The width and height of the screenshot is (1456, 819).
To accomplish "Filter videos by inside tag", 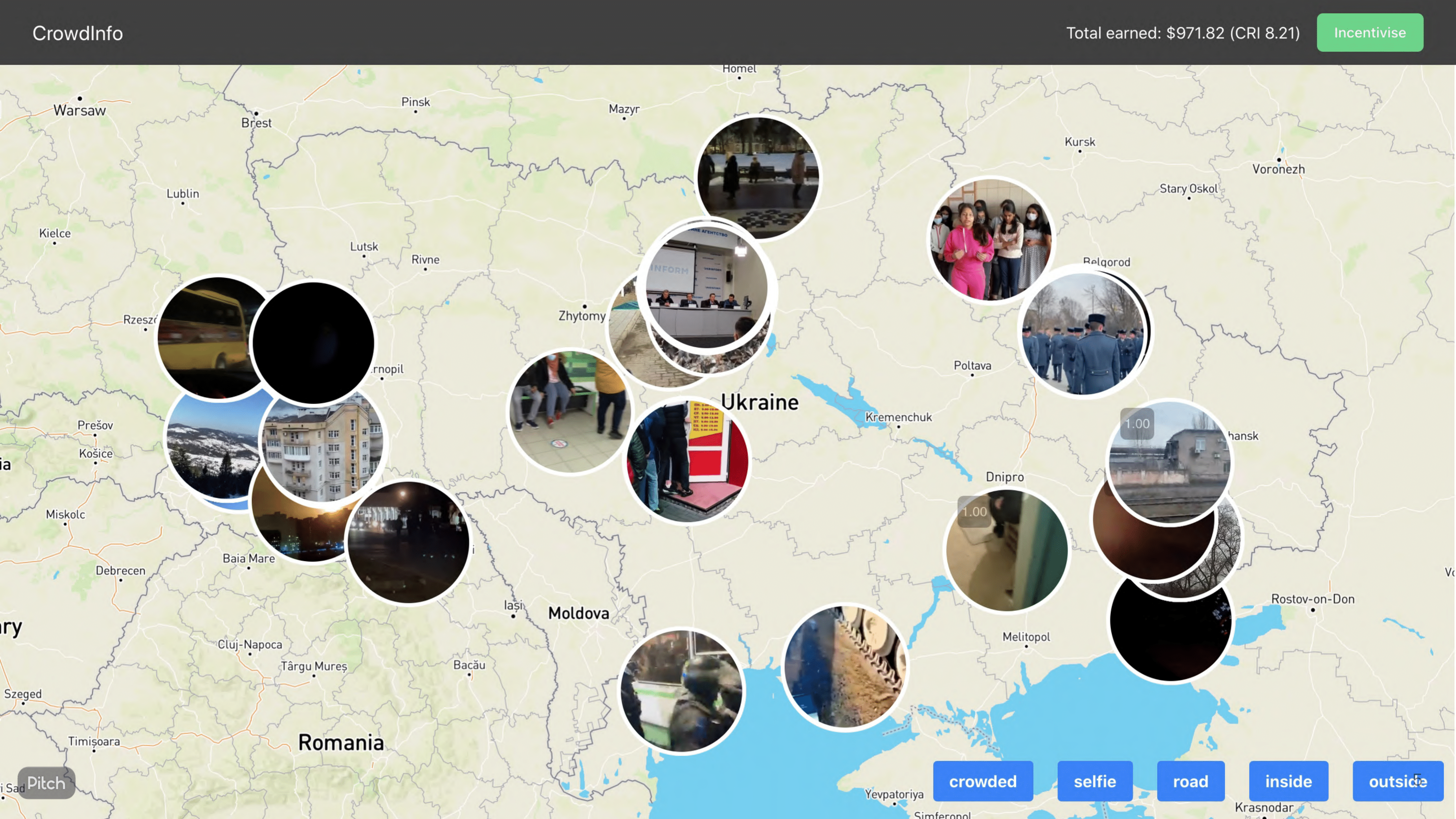I will pos(1288,781).
